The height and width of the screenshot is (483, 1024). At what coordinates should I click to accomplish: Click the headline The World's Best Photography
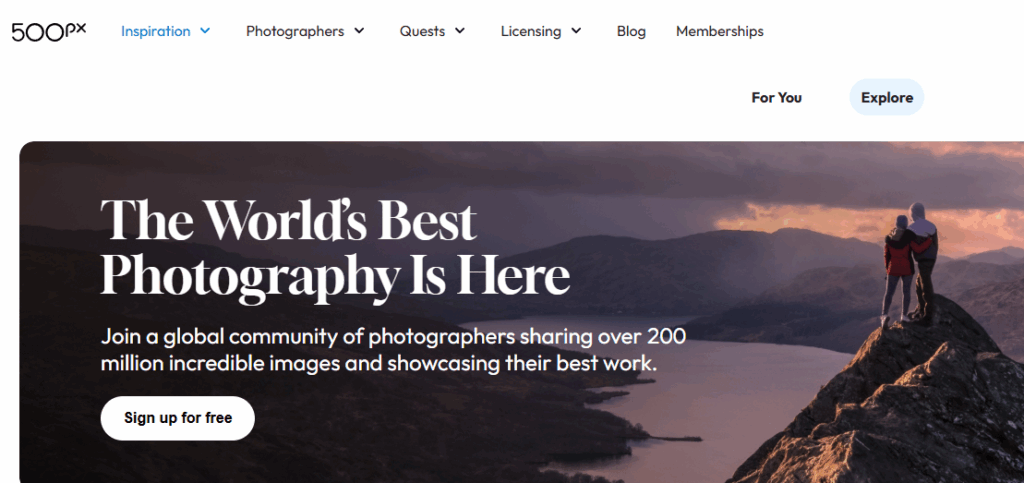click(x=335, y=248)
